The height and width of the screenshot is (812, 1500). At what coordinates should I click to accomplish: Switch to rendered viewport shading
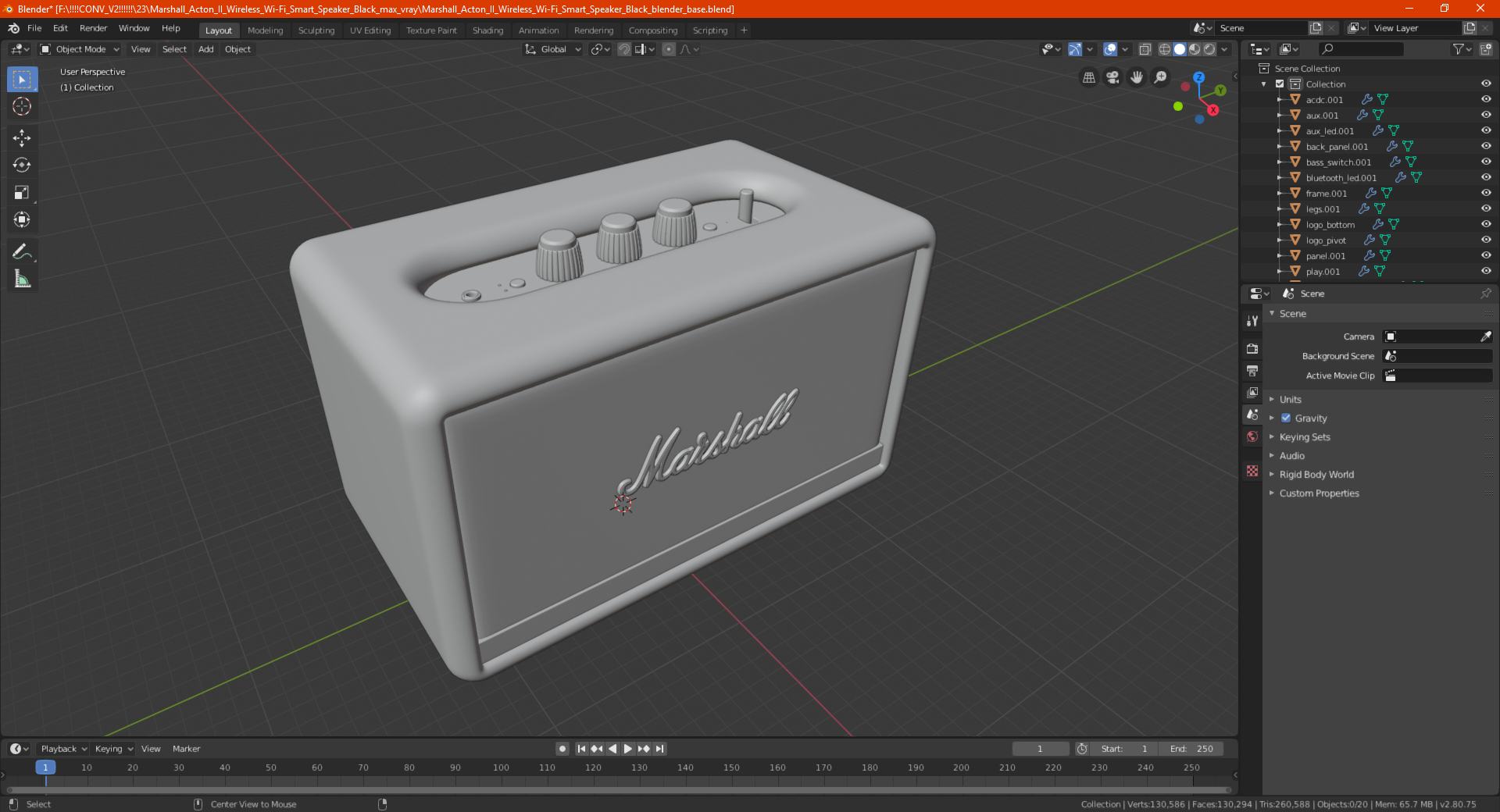[x=1209, y=49]
